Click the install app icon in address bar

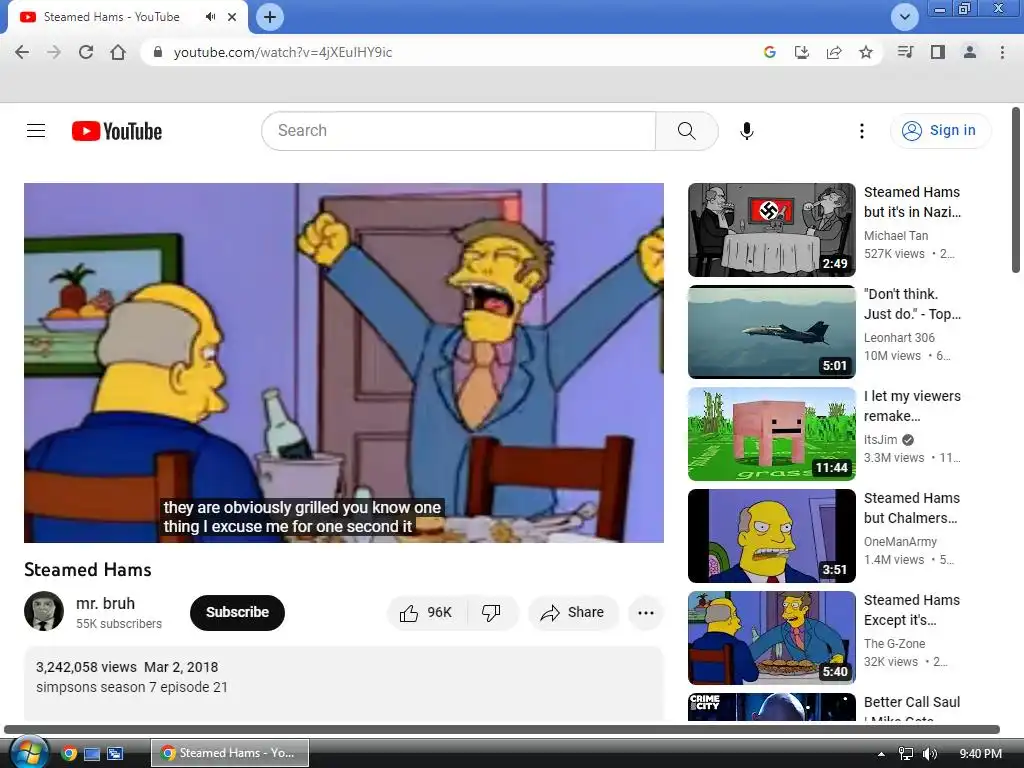(801, 52)
